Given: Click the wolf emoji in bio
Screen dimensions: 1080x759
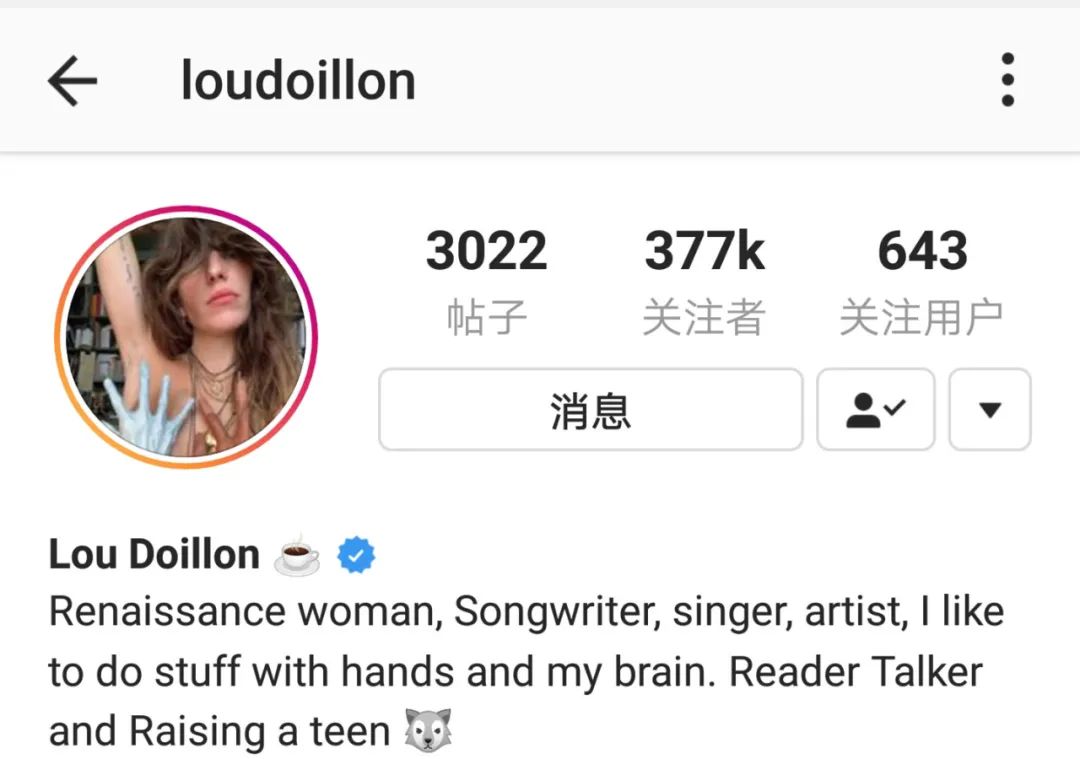Looking at the screenshot, I should (x=428, y=730).
